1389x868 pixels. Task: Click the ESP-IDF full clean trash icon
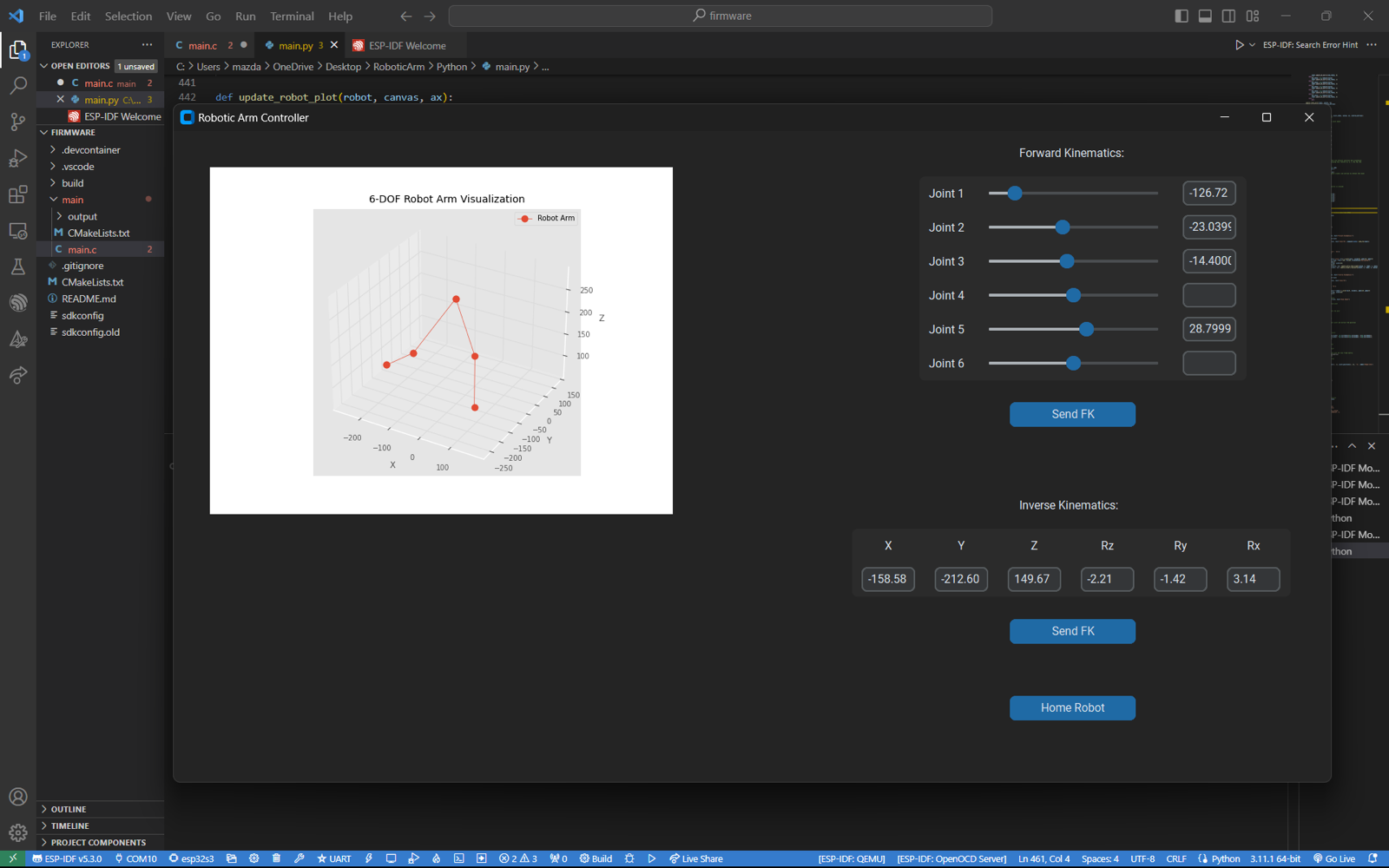coord(276,858)
